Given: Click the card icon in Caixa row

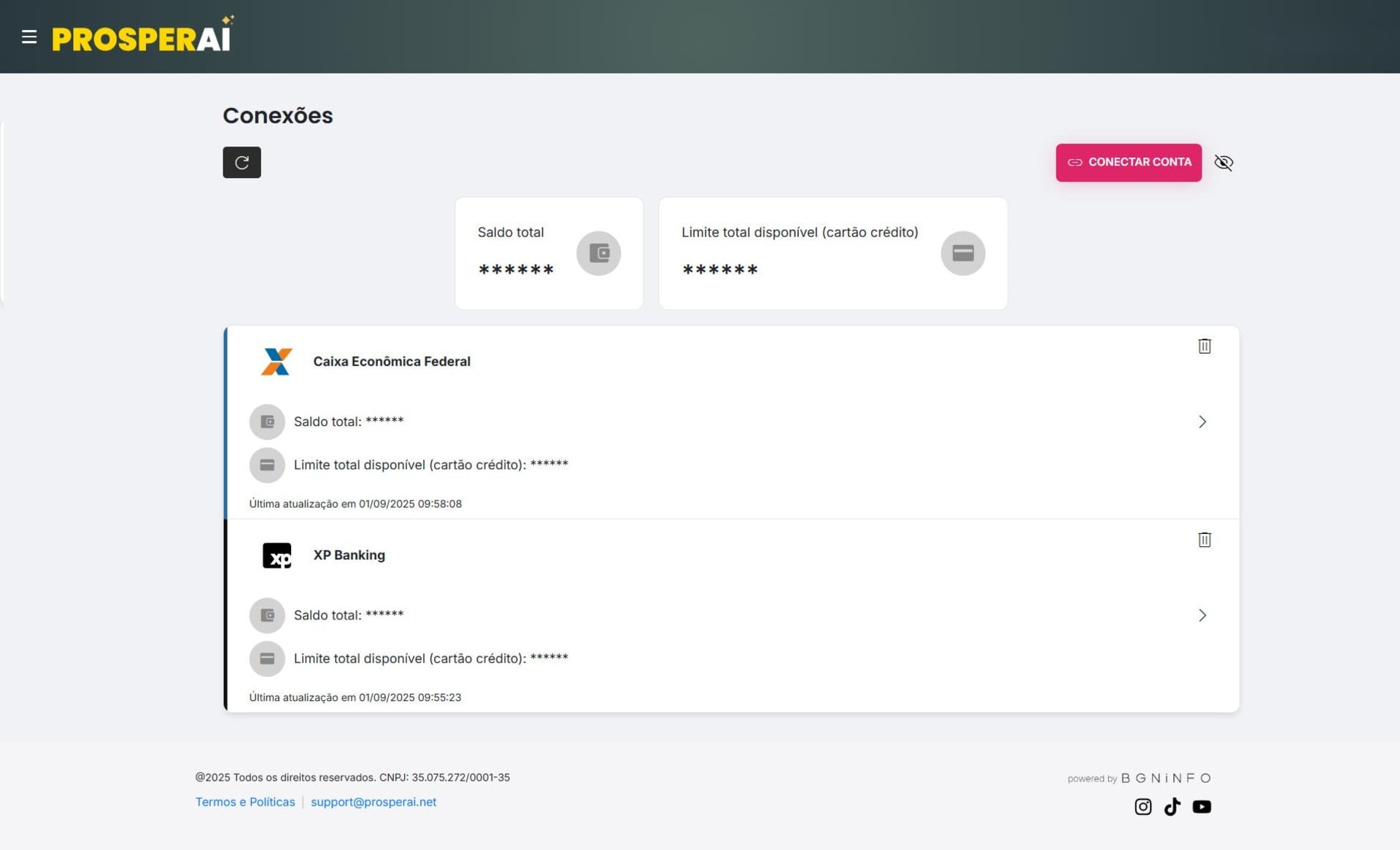Looking at the screenshot, I should click(267, 465).
